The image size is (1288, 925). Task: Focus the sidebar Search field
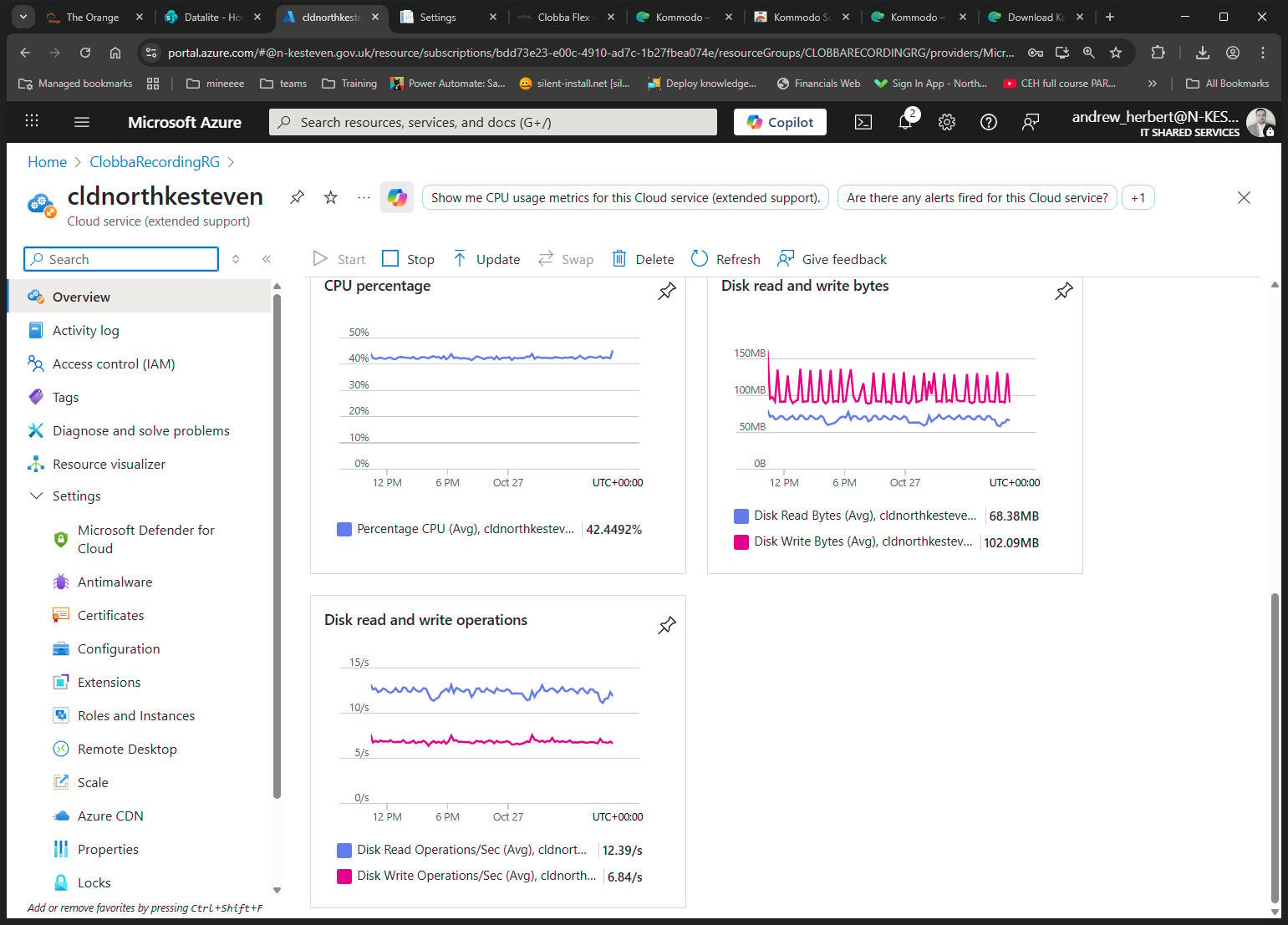click(x=121, y=259)
